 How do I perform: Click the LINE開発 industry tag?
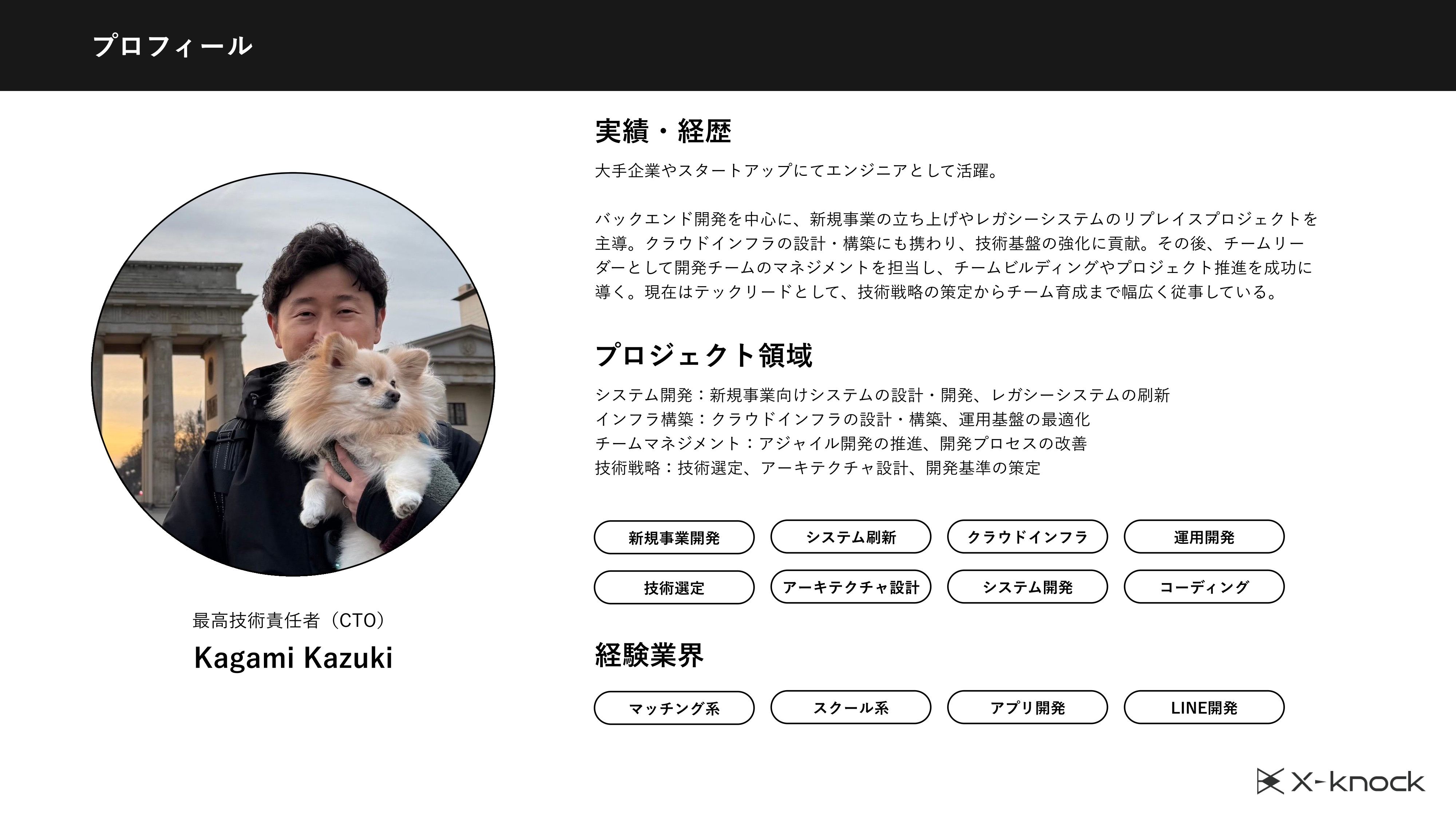coord(1204,708)
